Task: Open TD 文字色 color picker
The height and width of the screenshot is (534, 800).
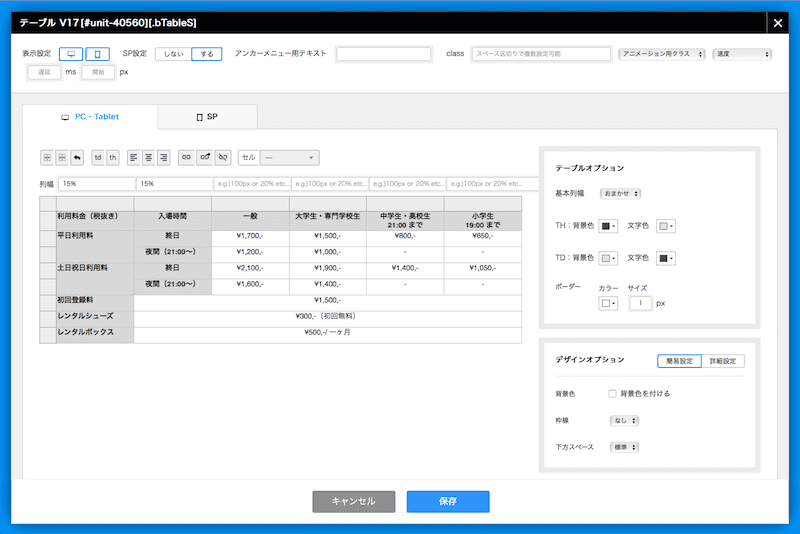Action: [666, 258]
